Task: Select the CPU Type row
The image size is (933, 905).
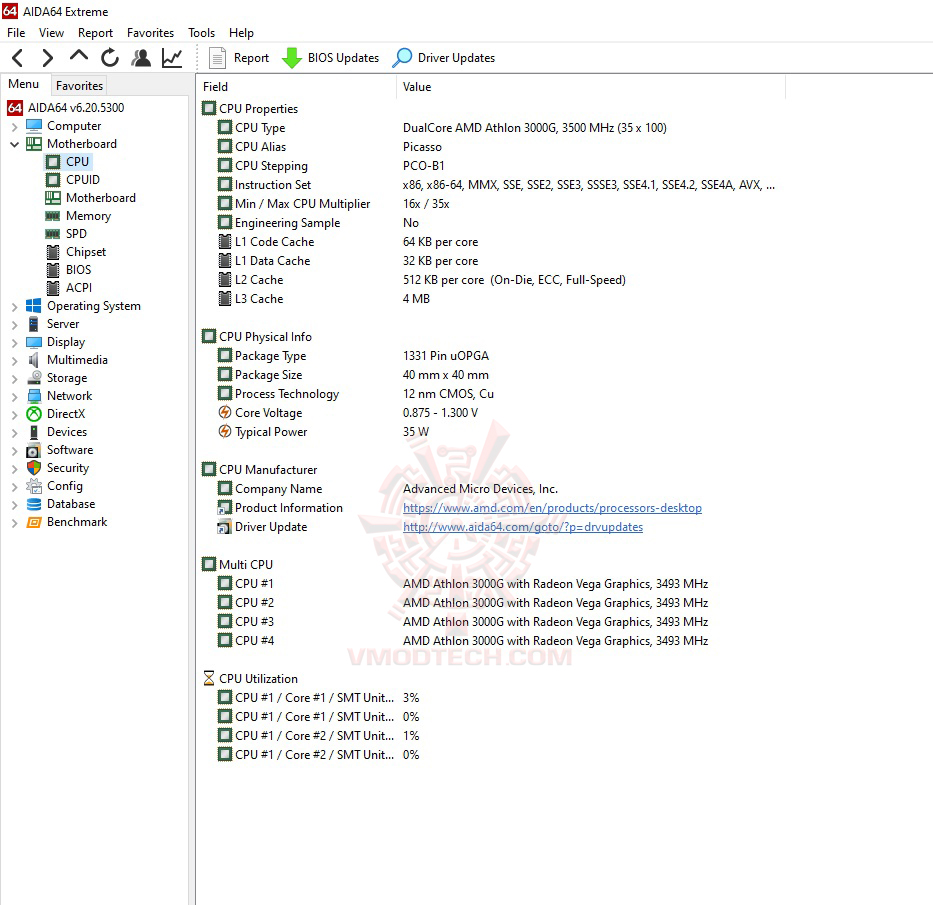Action: (494, 128)
